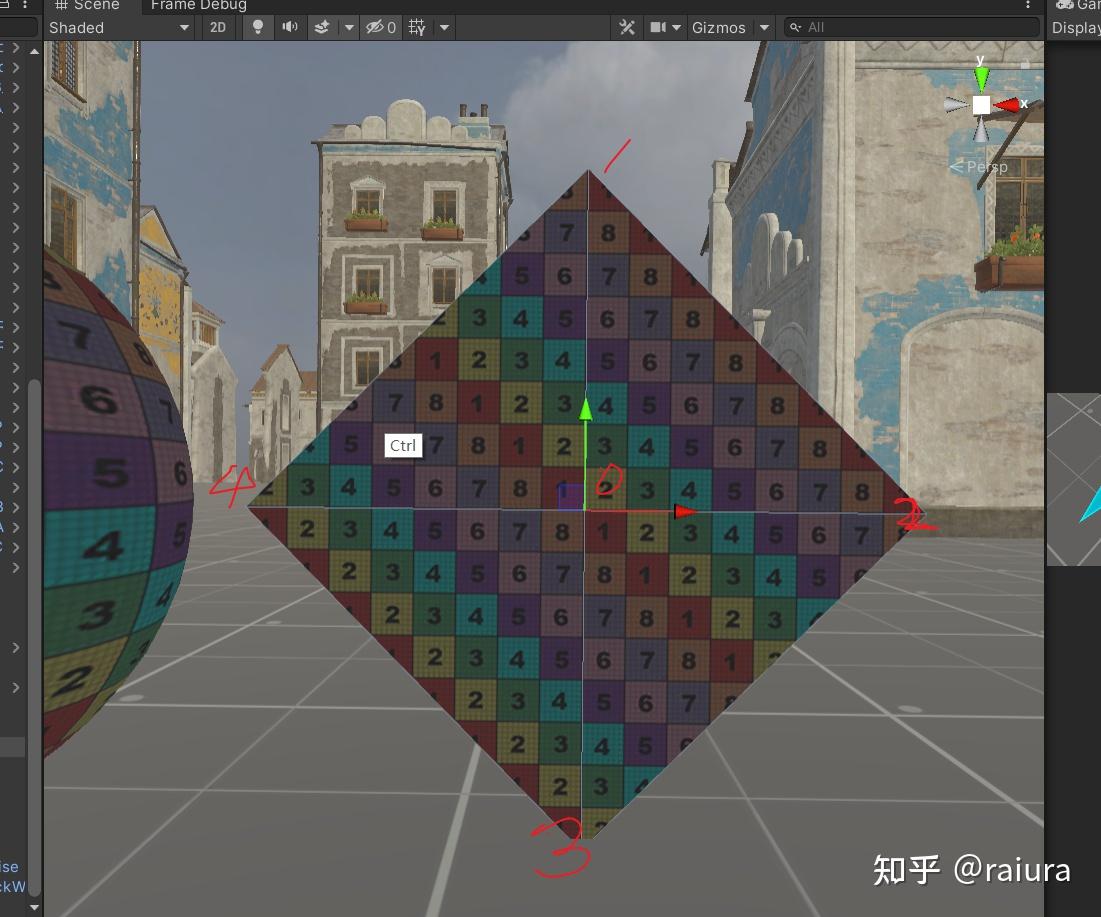Click the white cube to toggle perspective view
This screenshot has height=917, width=1101.
coord(980,104)
